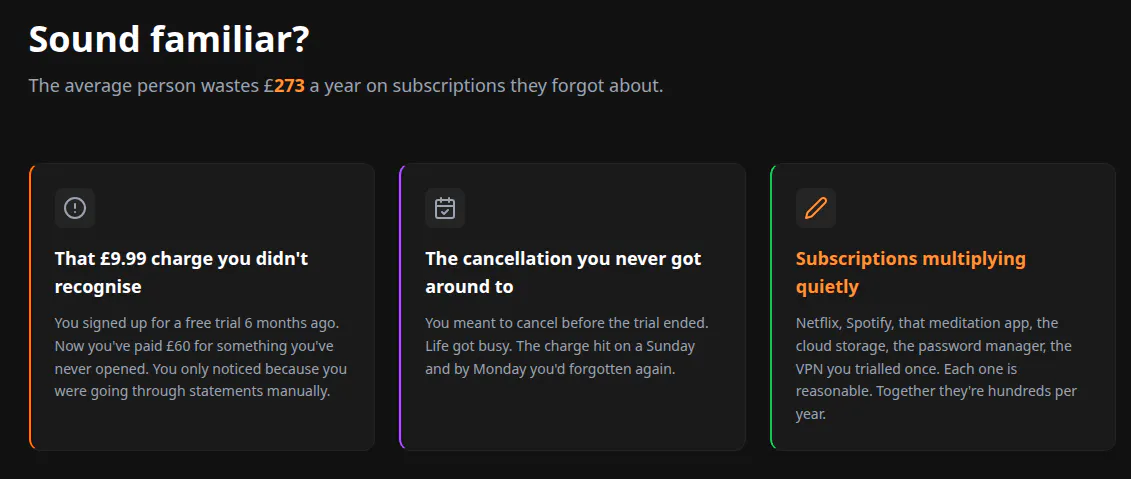The width and height of the screenshot is (1131, 479).
Task: Click the calendar check icon
Action: pos(445,208)
